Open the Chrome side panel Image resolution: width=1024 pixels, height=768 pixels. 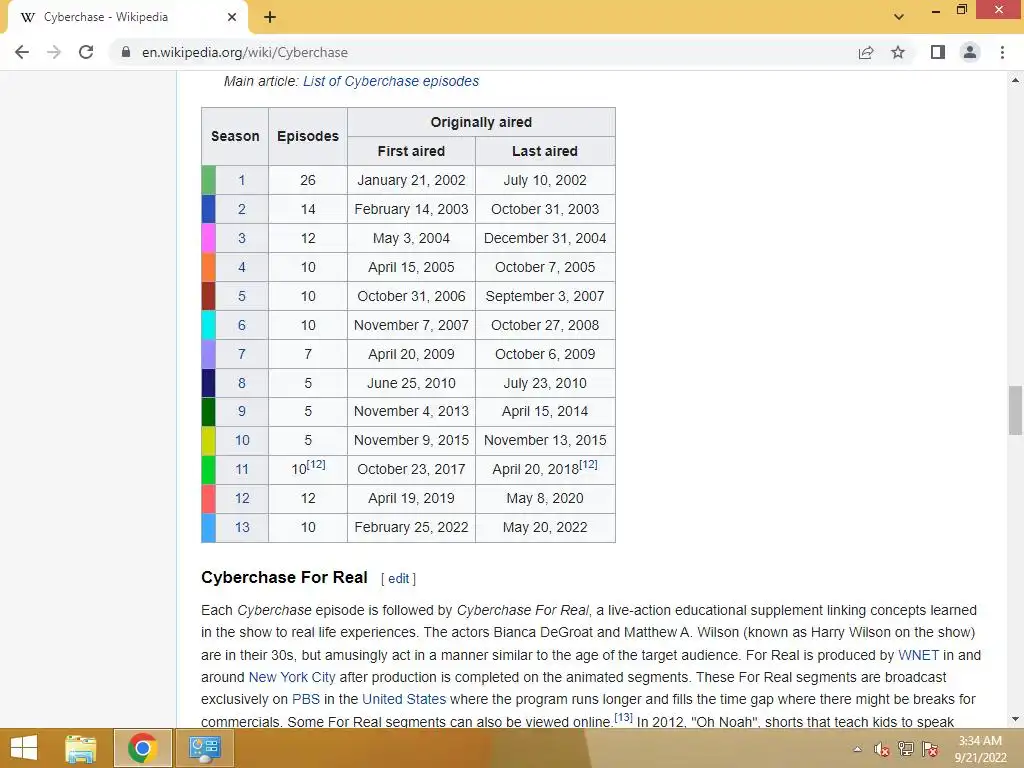938,52
